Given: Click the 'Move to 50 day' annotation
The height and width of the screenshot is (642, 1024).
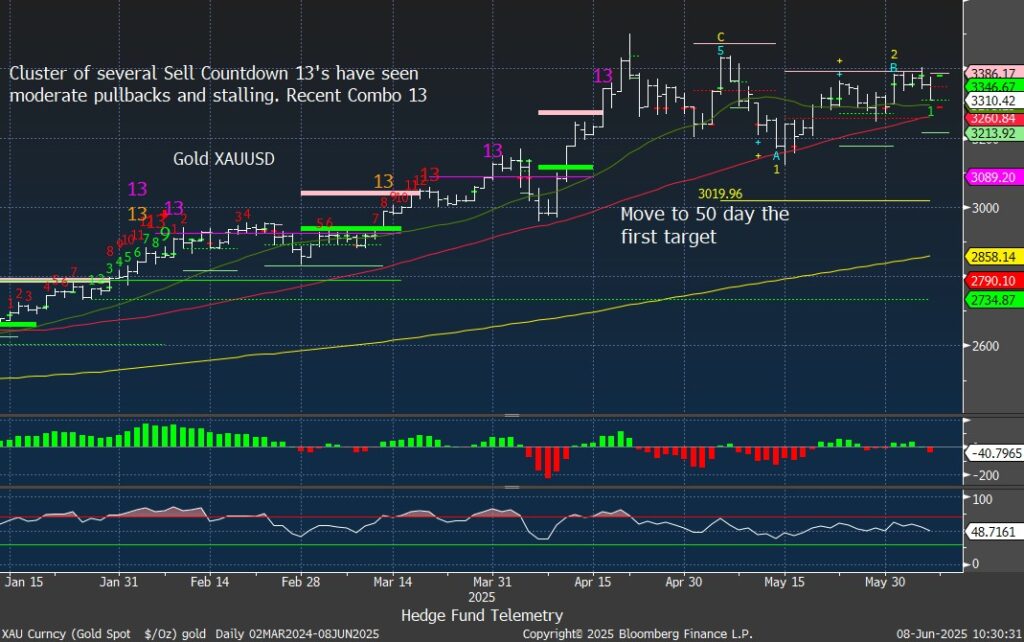Looking at the screenshot, I should pyautogui.click(x=705, y=225).
